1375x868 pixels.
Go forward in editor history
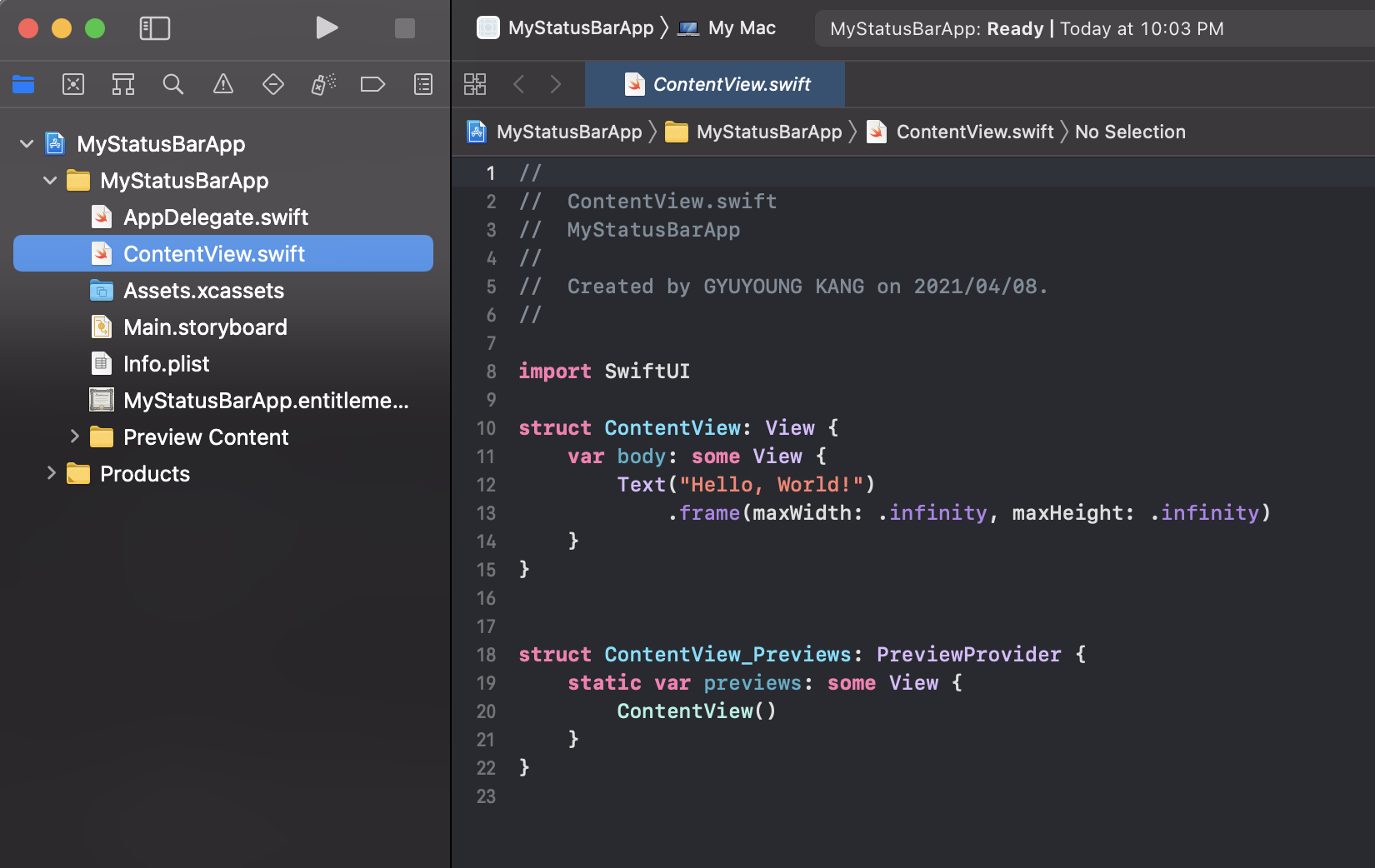tap(556, 84)
